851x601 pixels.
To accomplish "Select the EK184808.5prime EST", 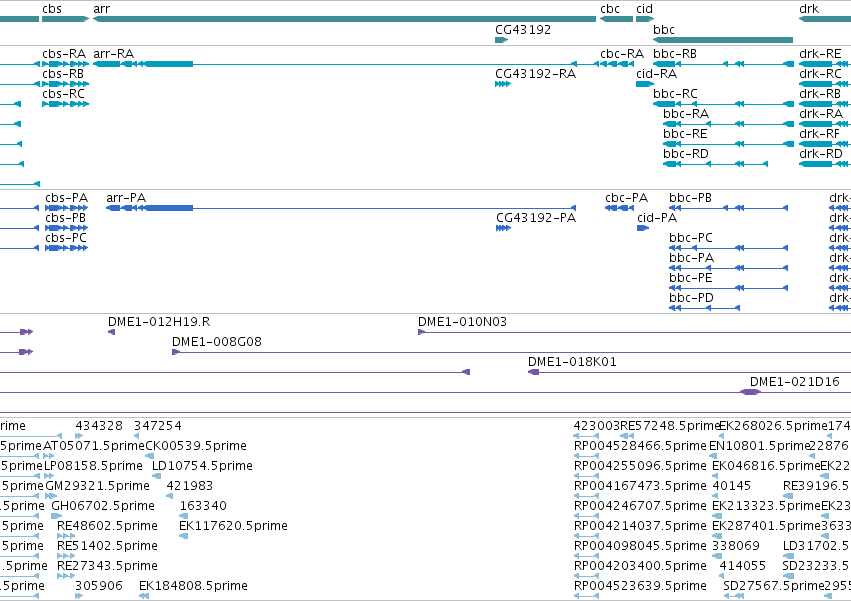I will pyautogui.click(x=144, y=596).
